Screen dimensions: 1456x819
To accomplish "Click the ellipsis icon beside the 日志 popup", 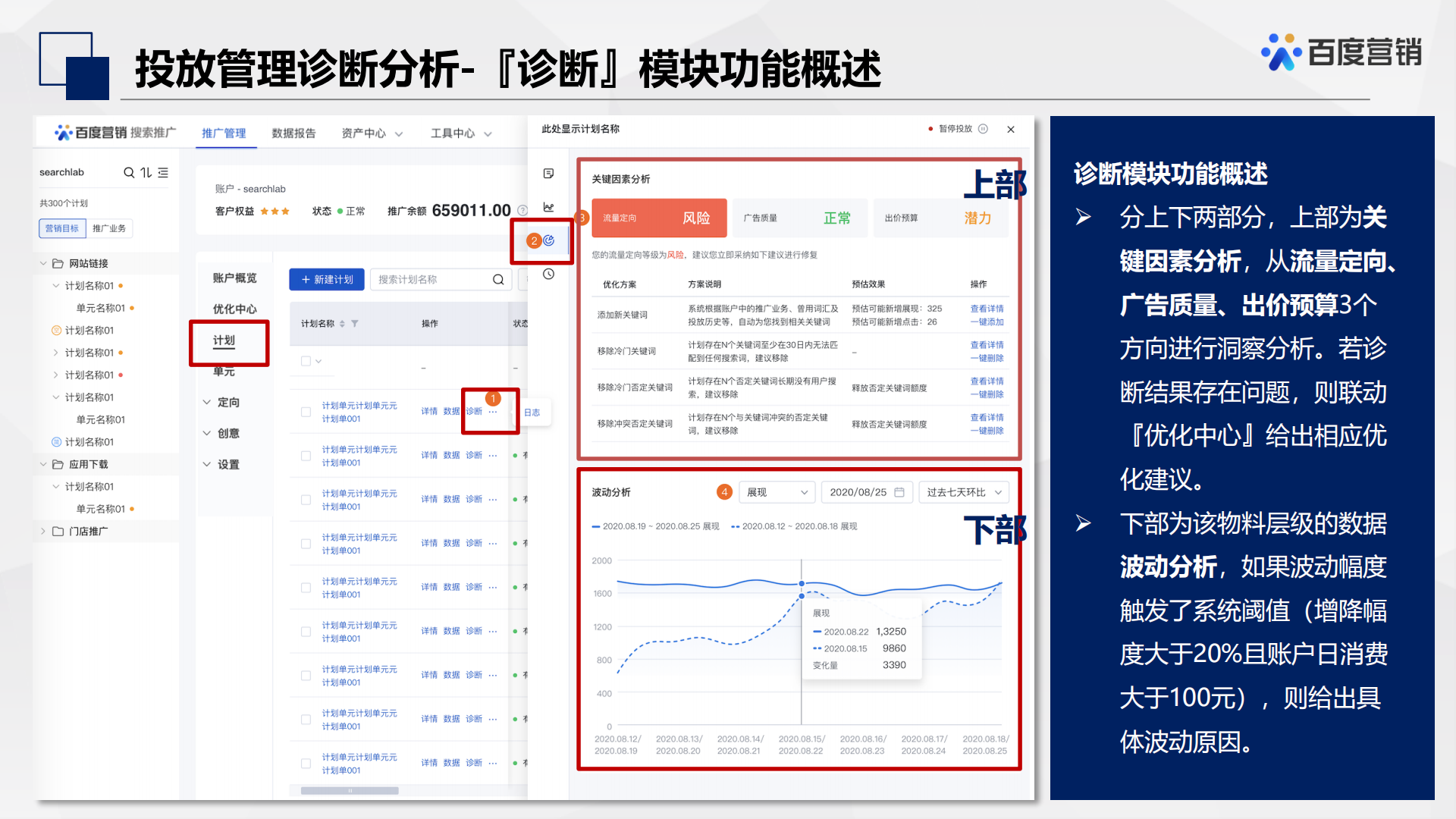I will tap(493, 412).
